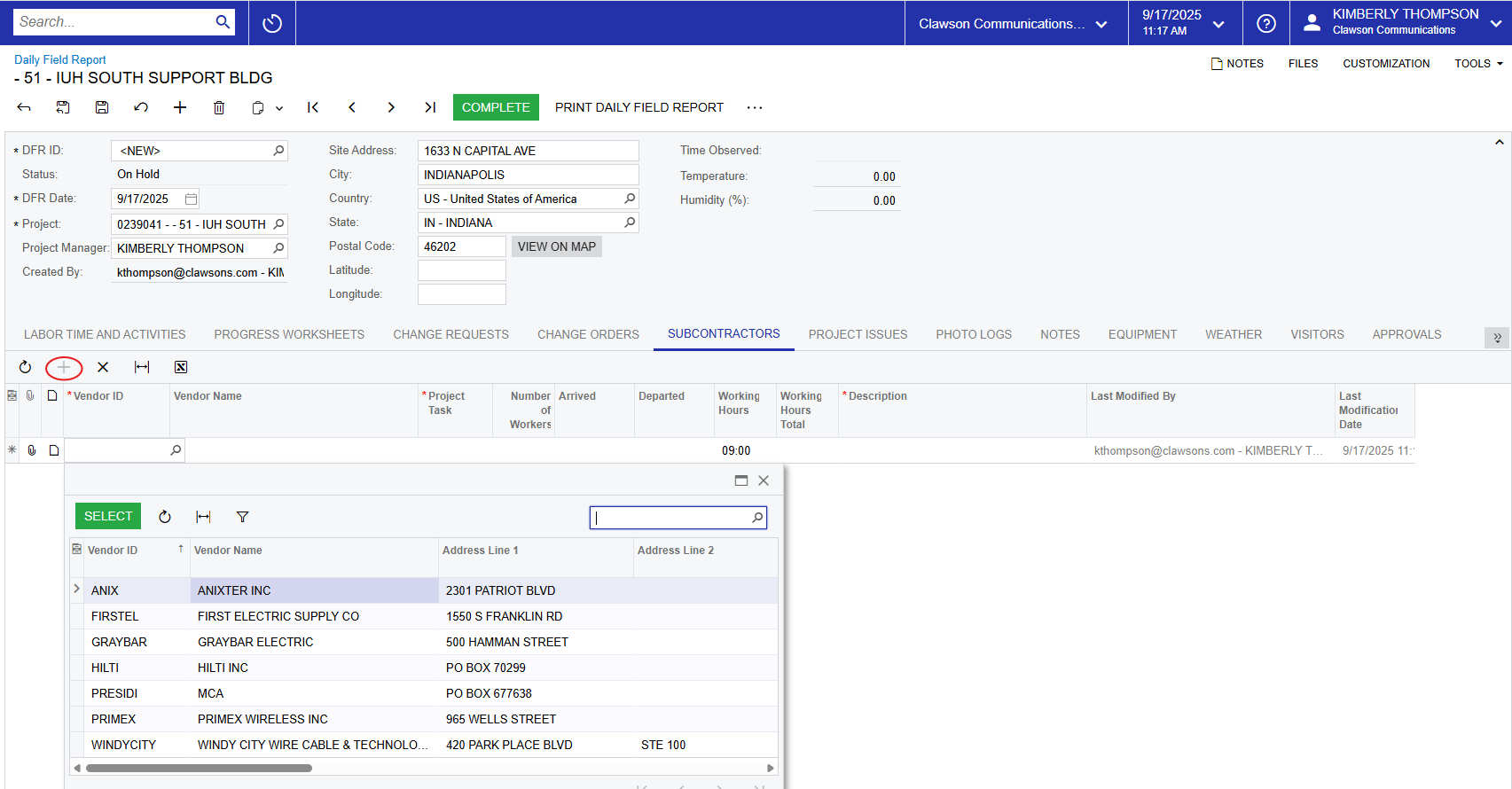Click the green COMPLETE button
The image size is (1512, 789).
(x=496, y=107)
